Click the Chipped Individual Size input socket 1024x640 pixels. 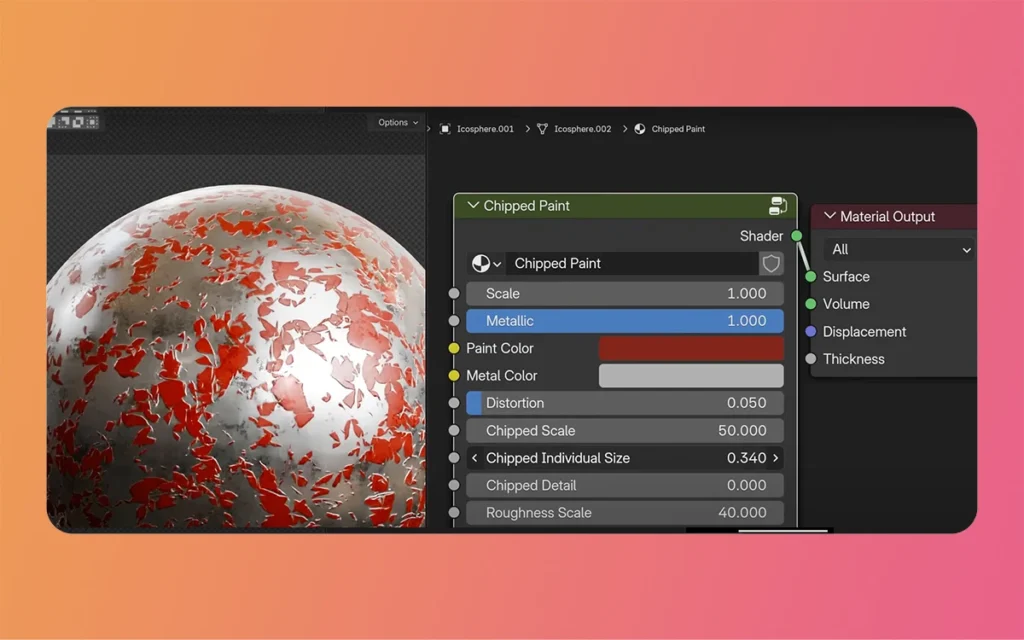tap(454, 458)
